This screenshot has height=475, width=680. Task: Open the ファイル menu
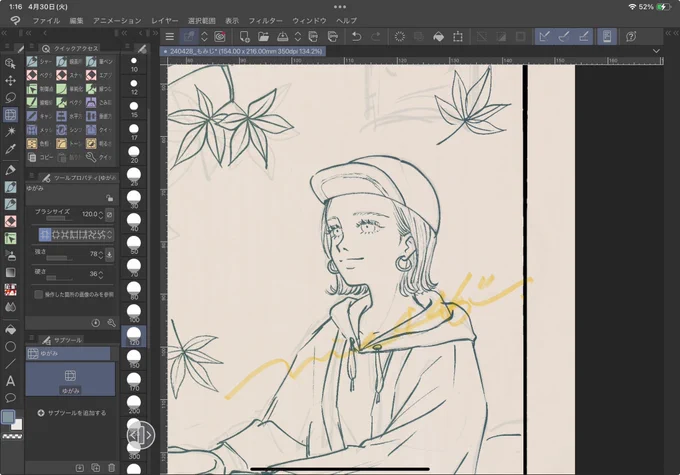click(x=46, y=20)
